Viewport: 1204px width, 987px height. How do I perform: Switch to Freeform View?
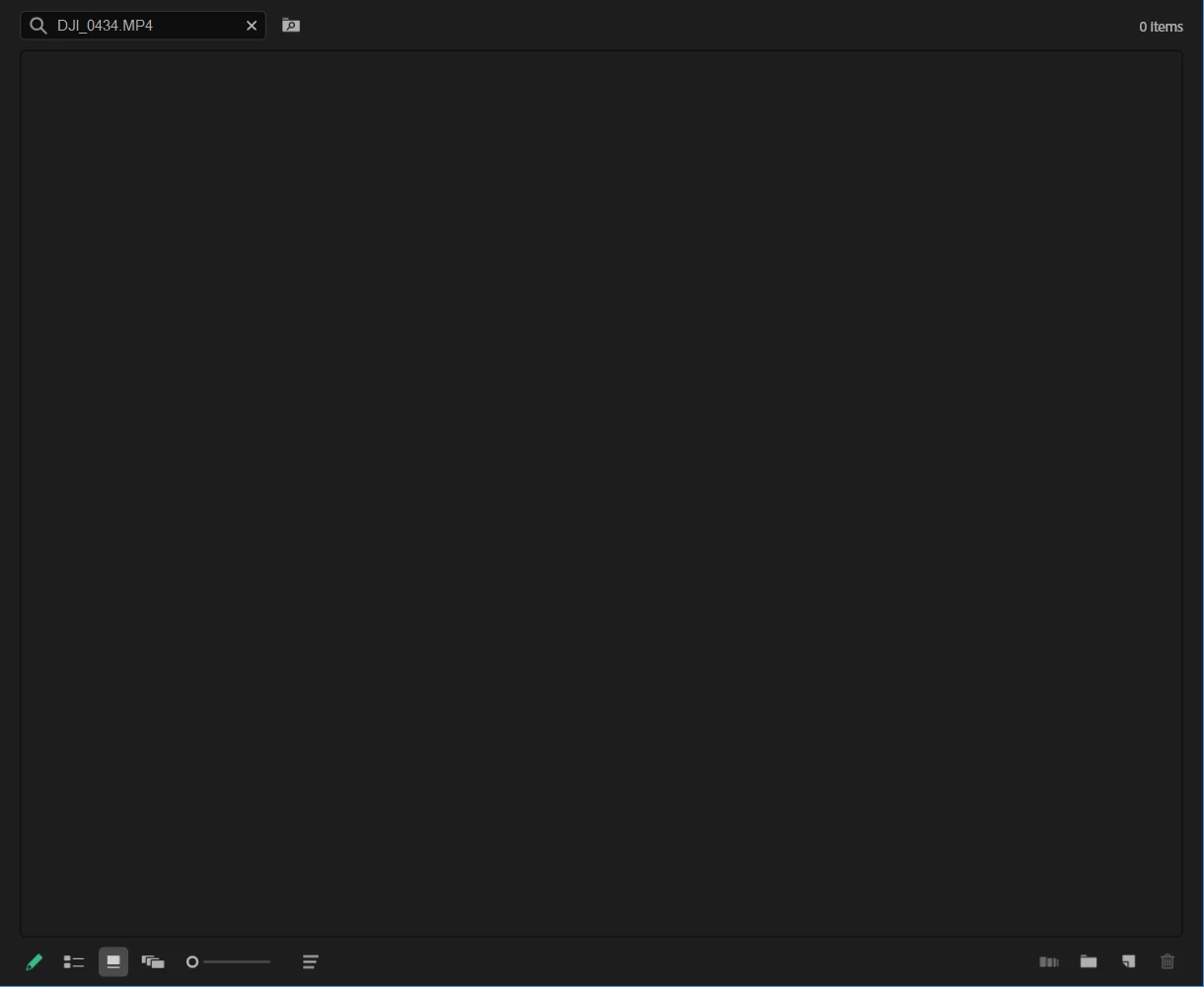pos(153,961)
